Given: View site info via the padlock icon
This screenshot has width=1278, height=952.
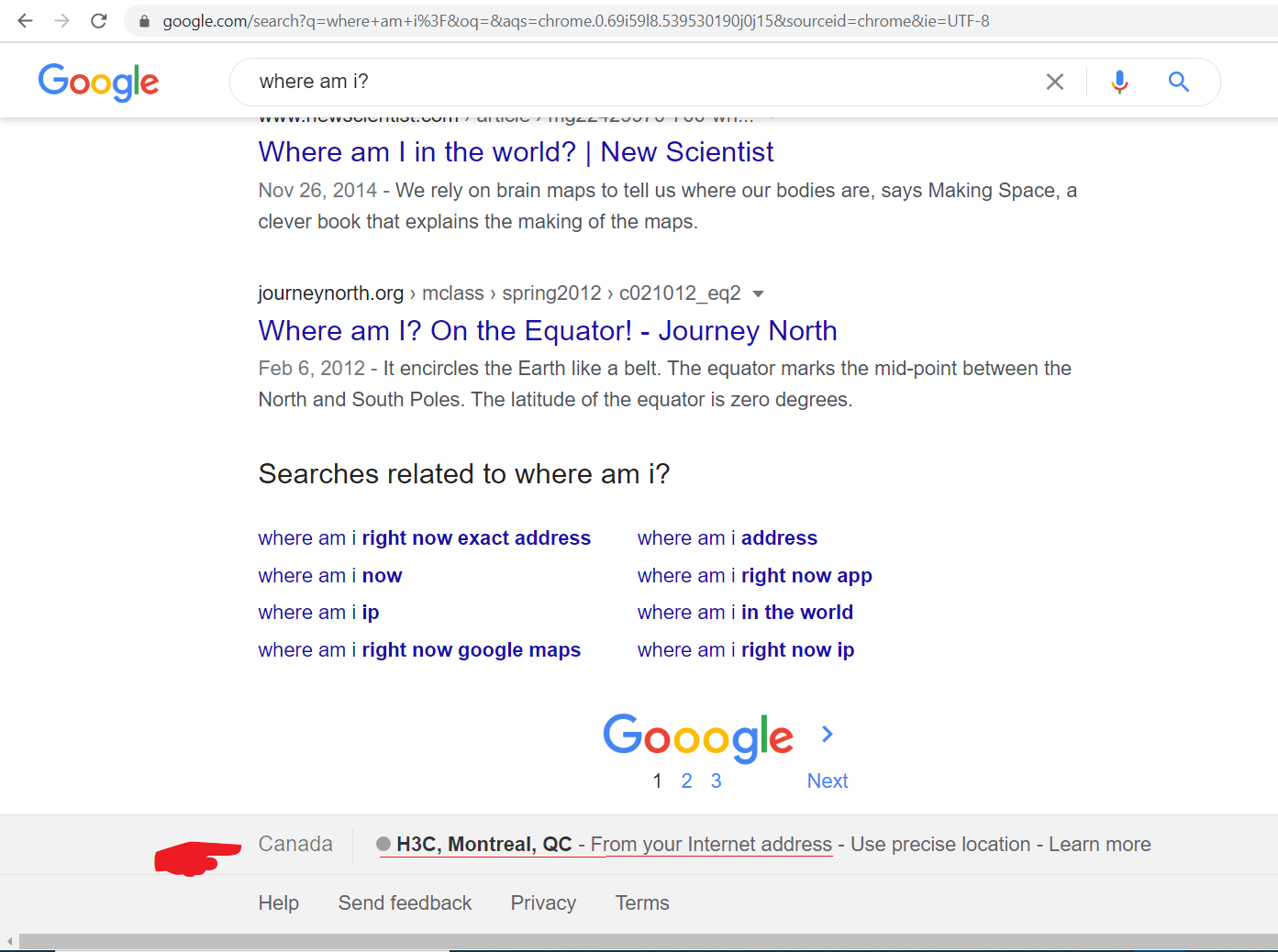Looking at the screenshot, I should coord(144,21).
